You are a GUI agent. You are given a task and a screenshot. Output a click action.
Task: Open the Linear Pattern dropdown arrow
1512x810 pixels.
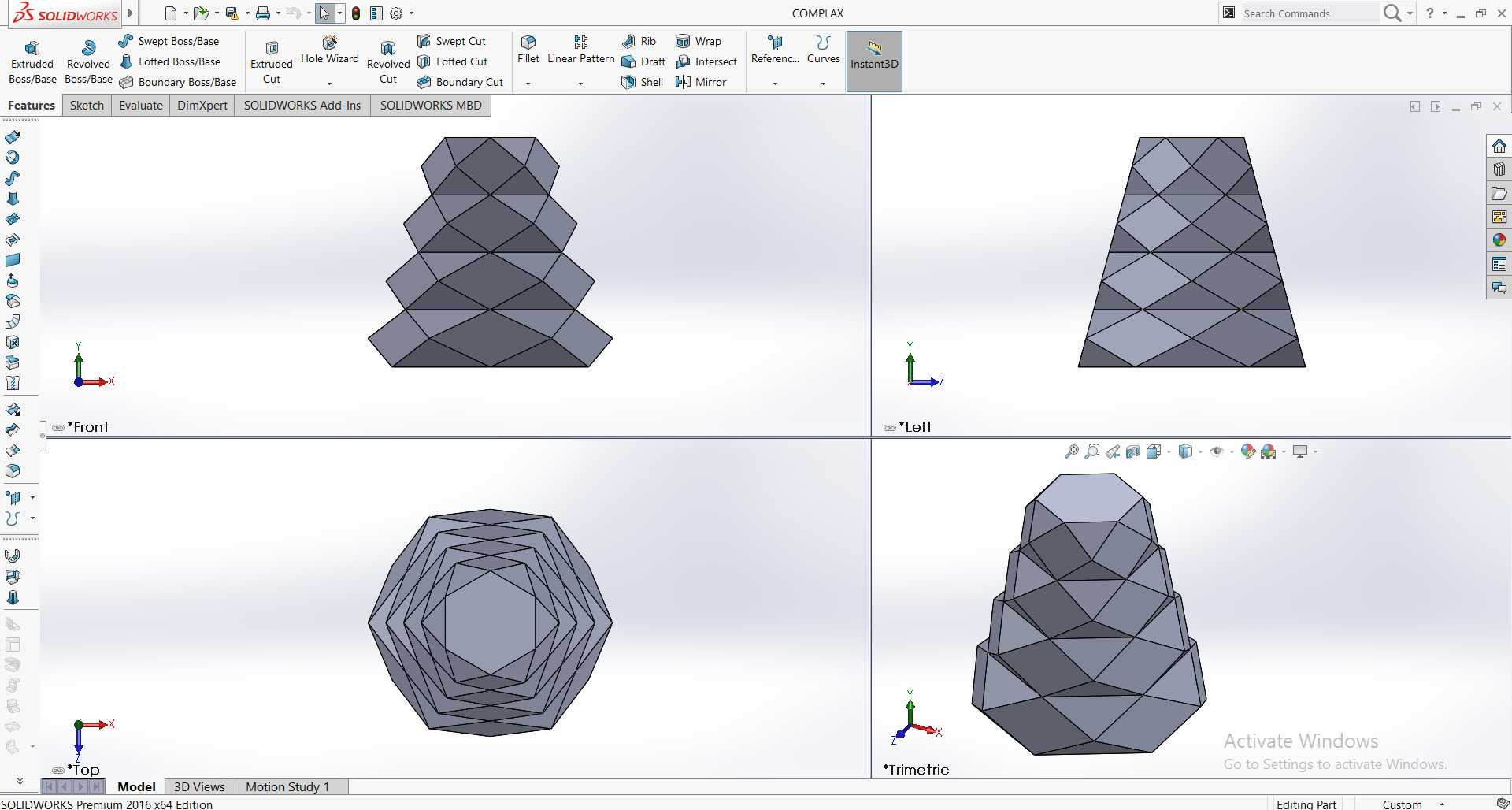point(580,84)
